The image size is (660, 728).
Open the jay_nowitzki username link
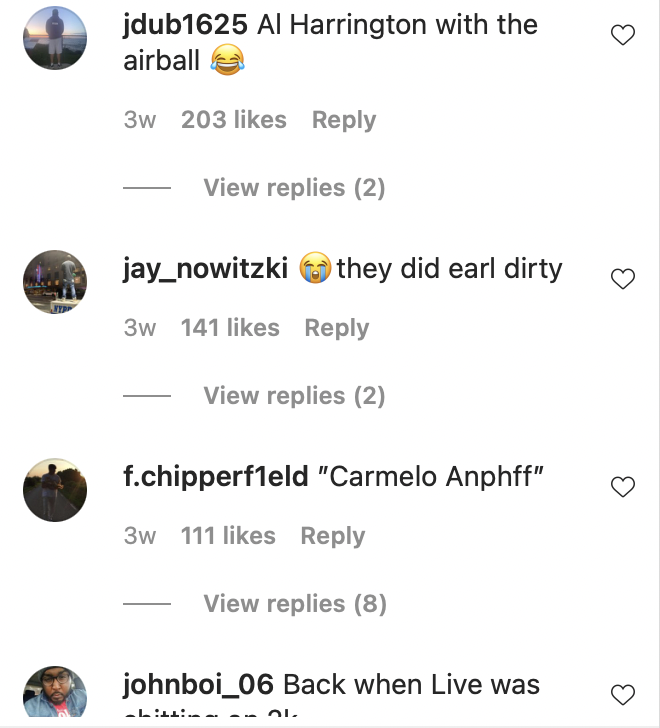[x=205, y=269]
